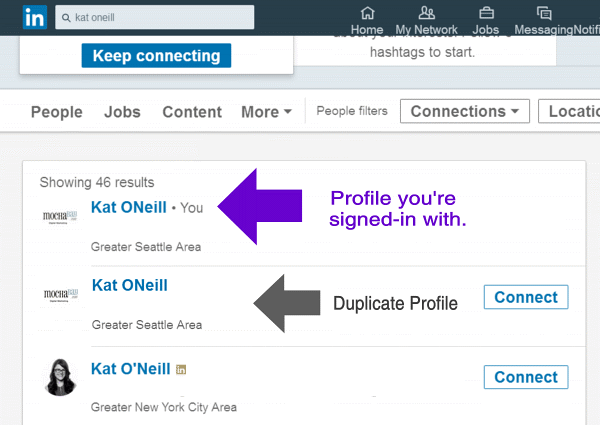Connect with the duplicate Kat ONeill profile
This screenshot has width=600, height=425.
pyautogui.click(x=525, y=297)
